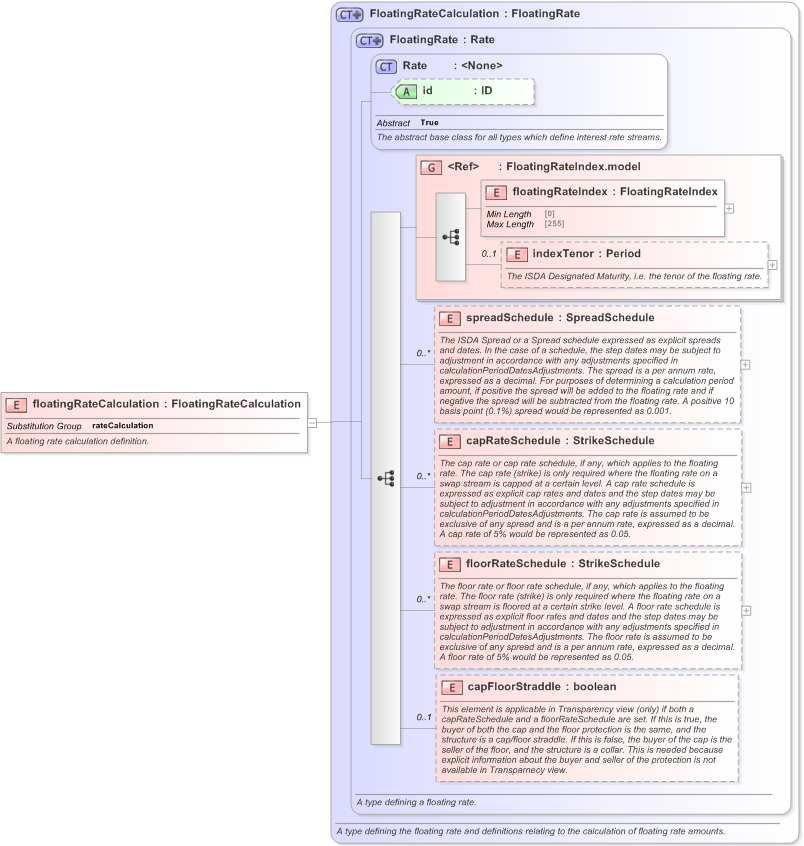
Task: Click the E icon of capRateSchedule element
Action: tap(449, 441)
